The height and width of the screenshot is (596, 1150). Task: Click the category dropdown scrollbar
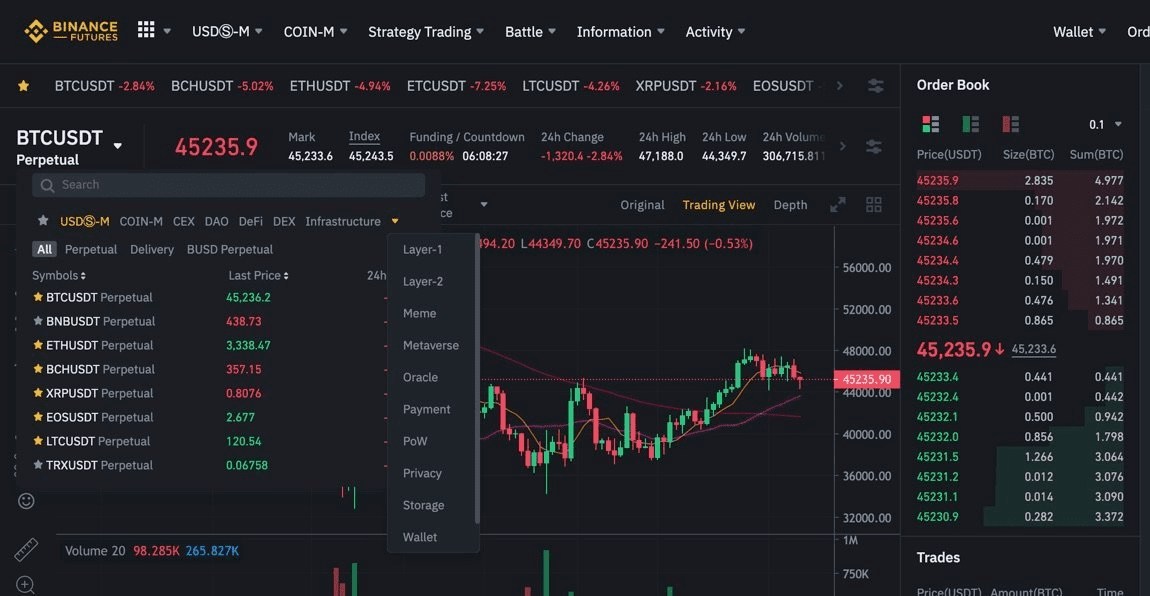click(x=477, y=378)
